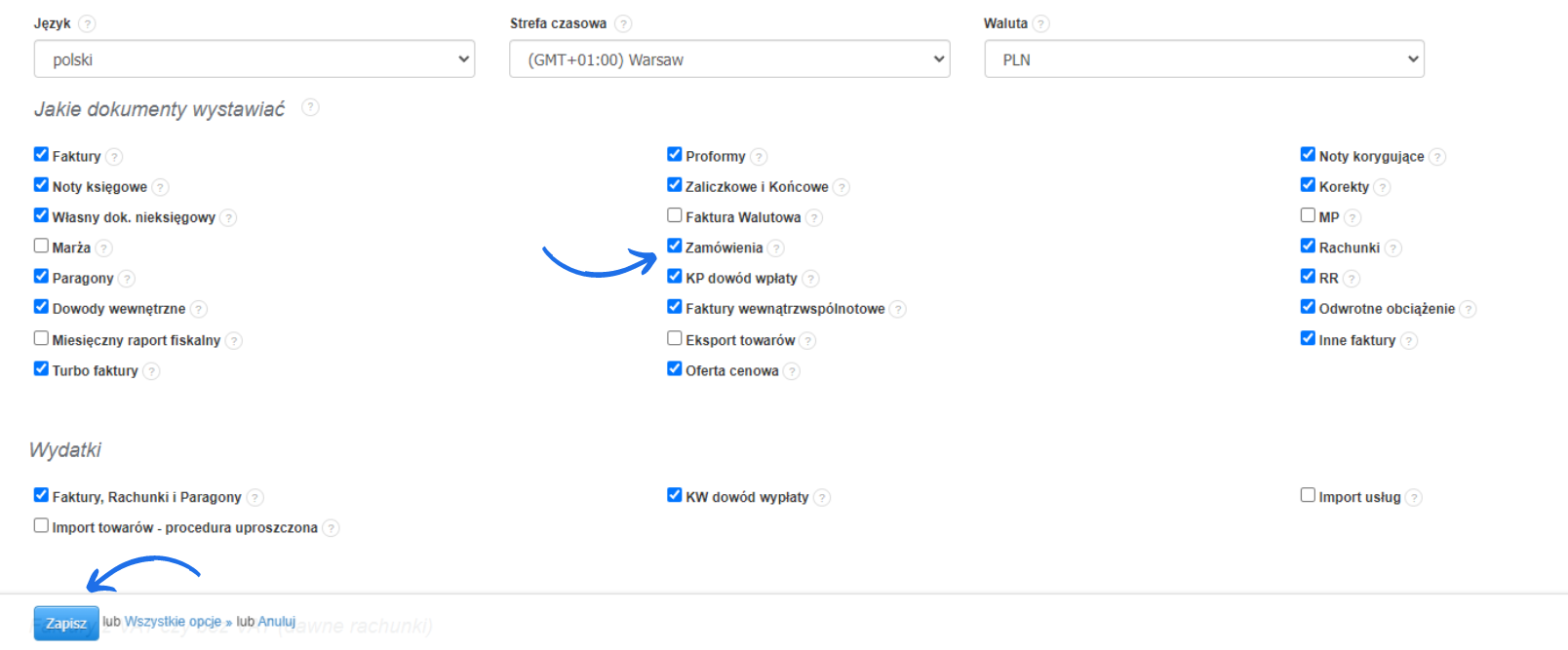Click the Wydatki section heading text
This screenshot has height=650, width=1568.
65,450
